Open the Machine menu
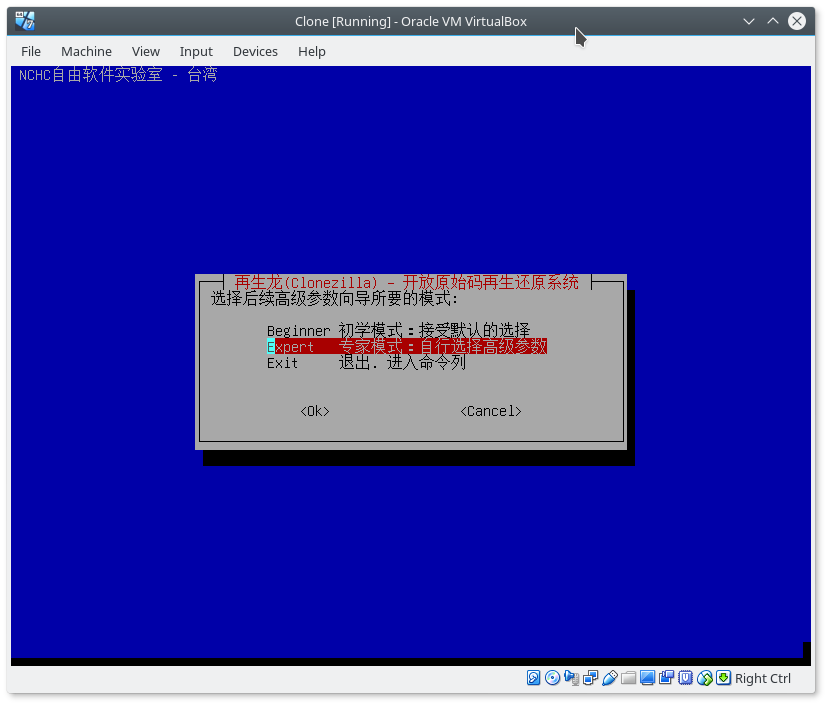This screenshot has width=828, height=706. pos(86,51)
